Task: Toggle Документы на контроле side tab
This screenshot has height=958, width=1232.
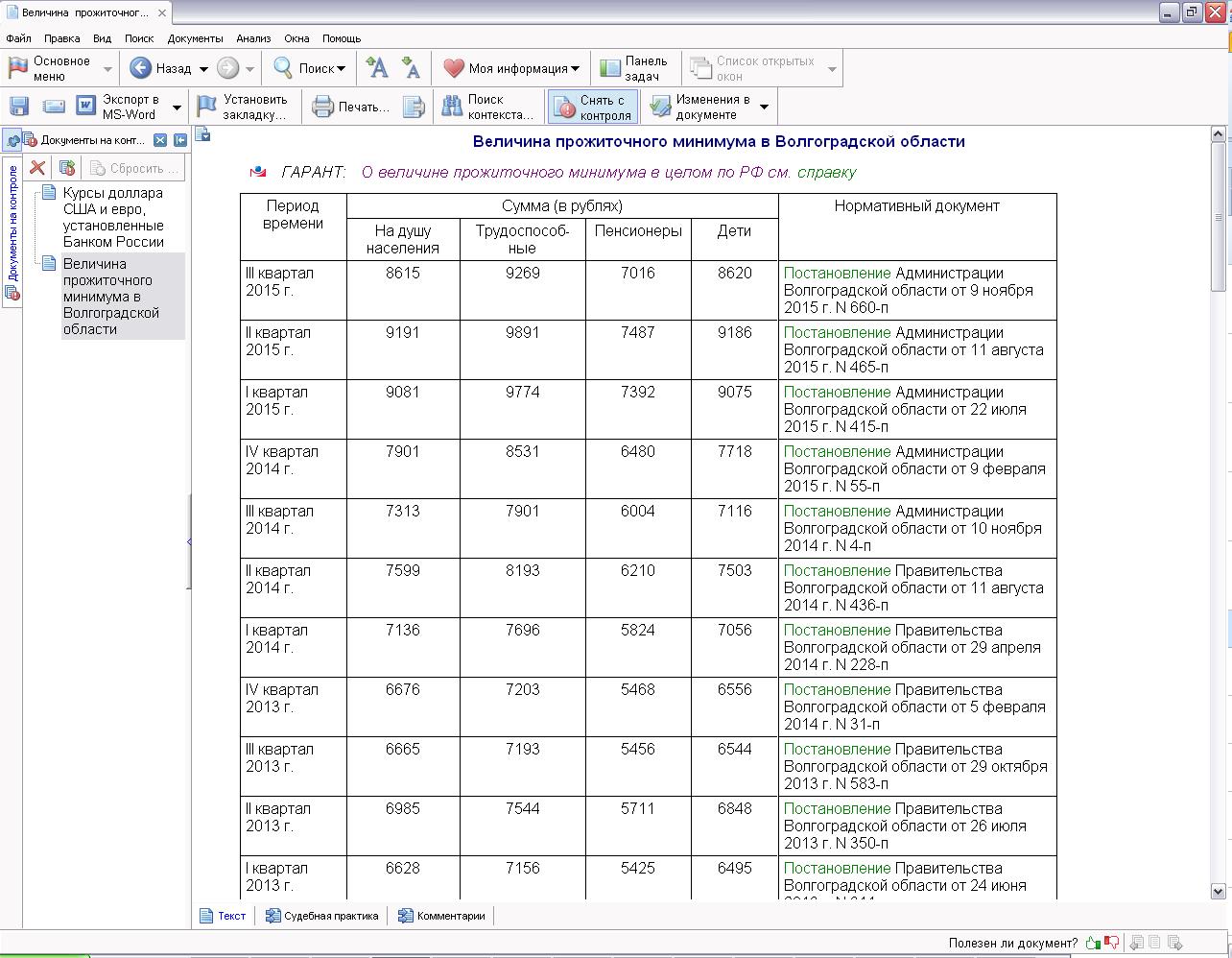Action: [x=12, y=223]
